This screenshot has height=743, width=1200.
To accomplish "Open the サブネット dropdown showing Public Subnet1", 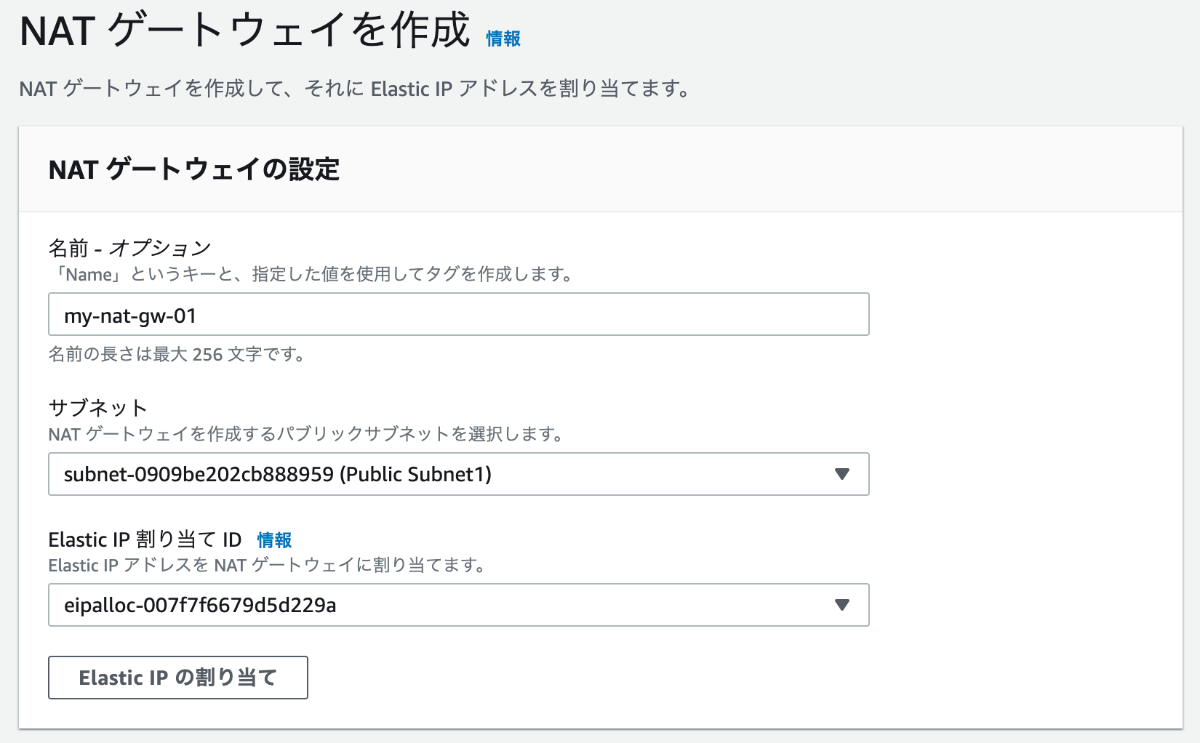I will pyautogui.click(x=458, y=474).
